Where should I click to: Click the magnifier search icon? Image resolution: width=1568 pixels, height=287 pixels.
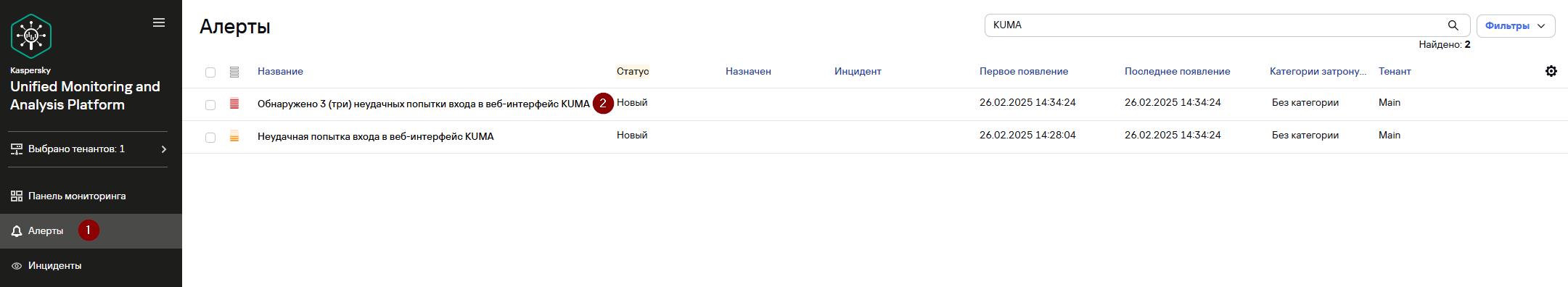(1453, 25)
